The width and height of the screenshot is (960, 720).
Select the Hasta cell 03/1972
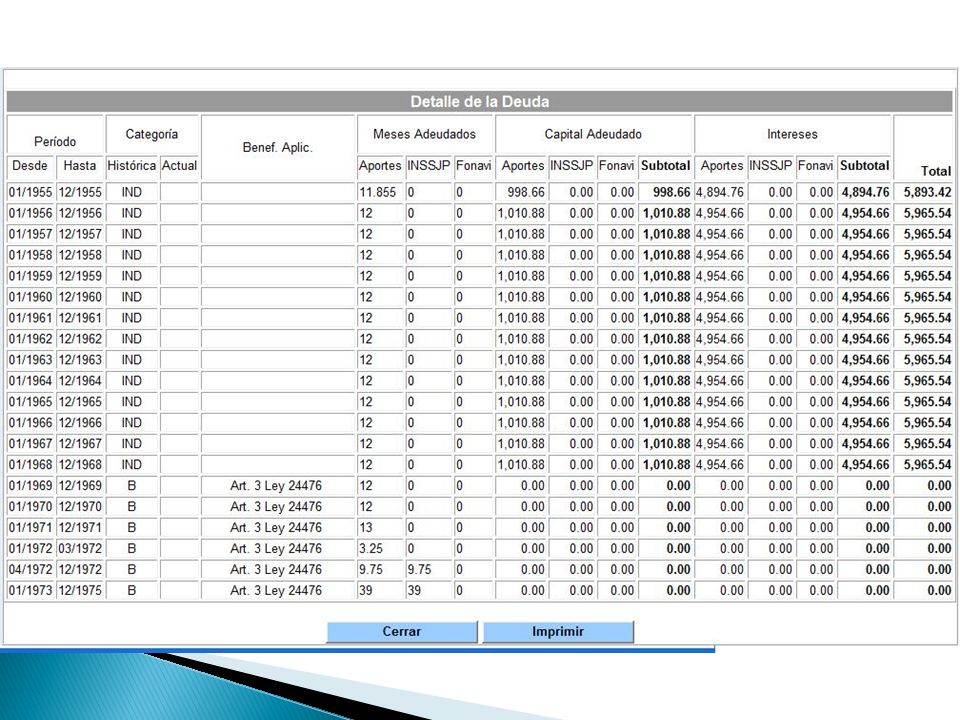80,549
